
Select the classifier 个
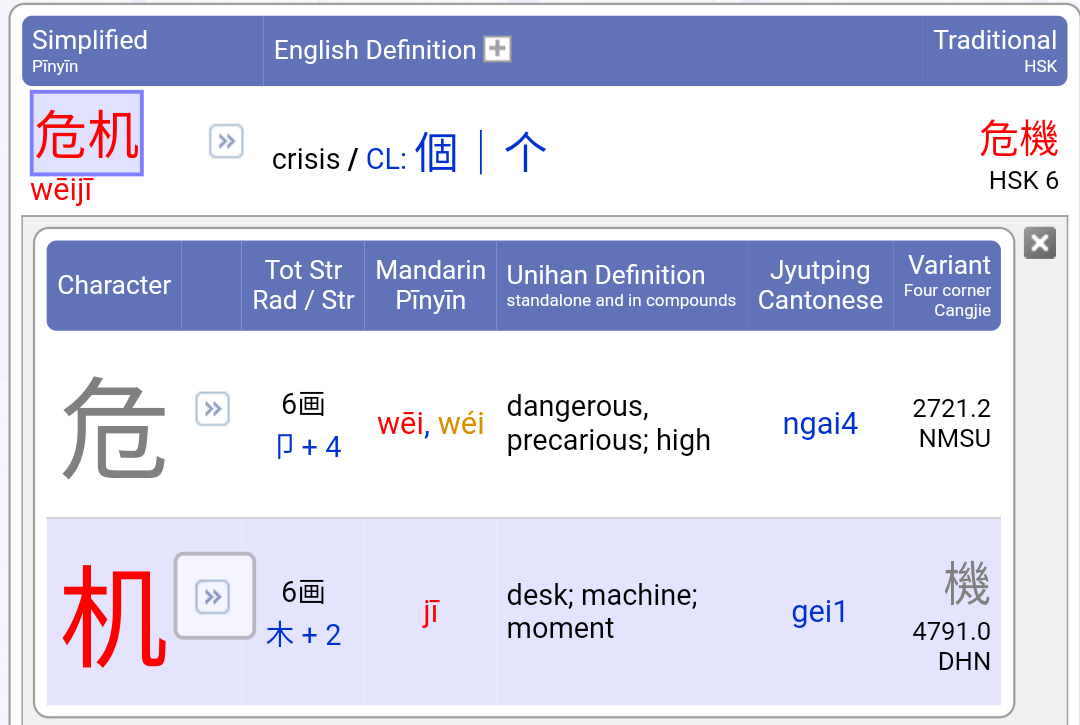(x=525, y=152)
